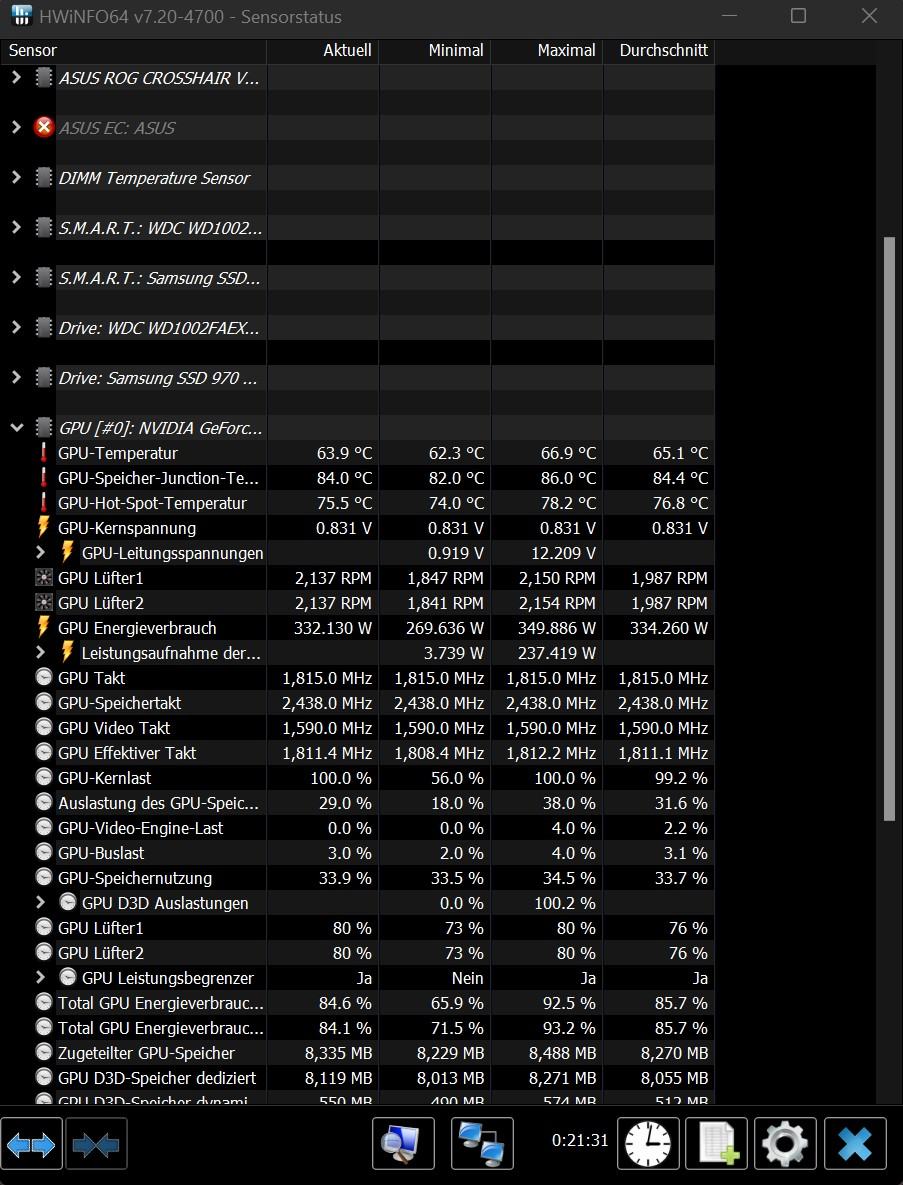Click the red error icon beside ASUS EC

tap(44, 128)
